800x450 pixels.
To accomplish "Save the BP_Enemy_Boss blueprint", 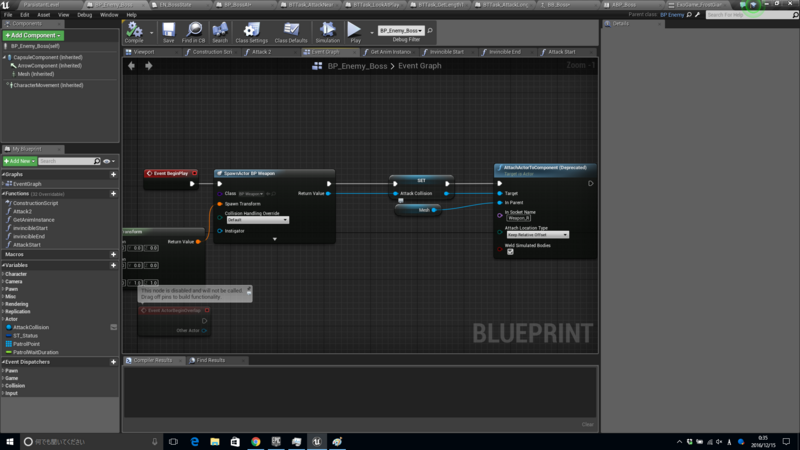I will (168, 32).
